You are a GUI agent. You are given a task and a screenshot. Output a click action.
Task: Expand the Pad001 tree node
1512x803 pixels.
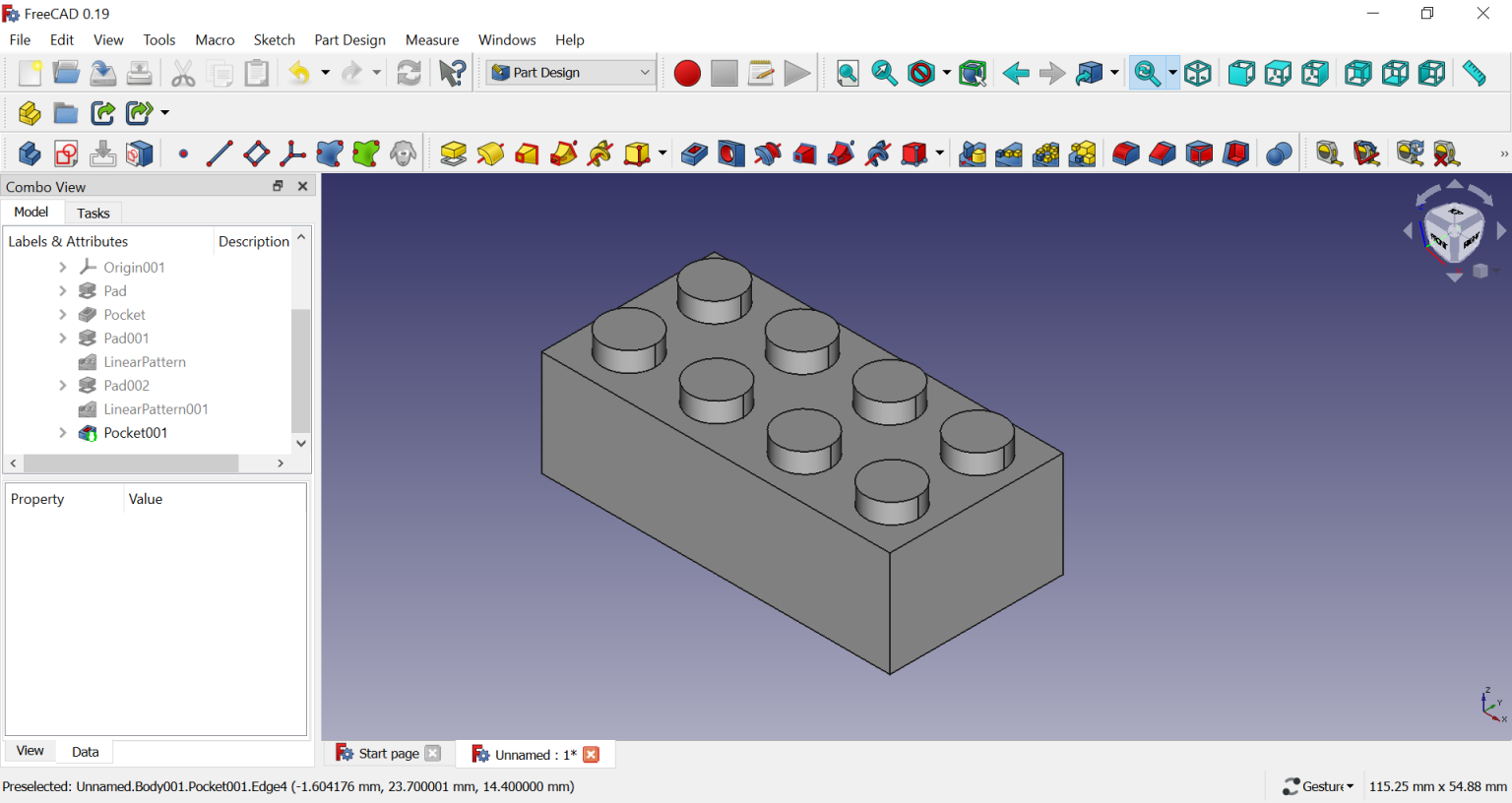pyautogui.click(x=63, y=339)
